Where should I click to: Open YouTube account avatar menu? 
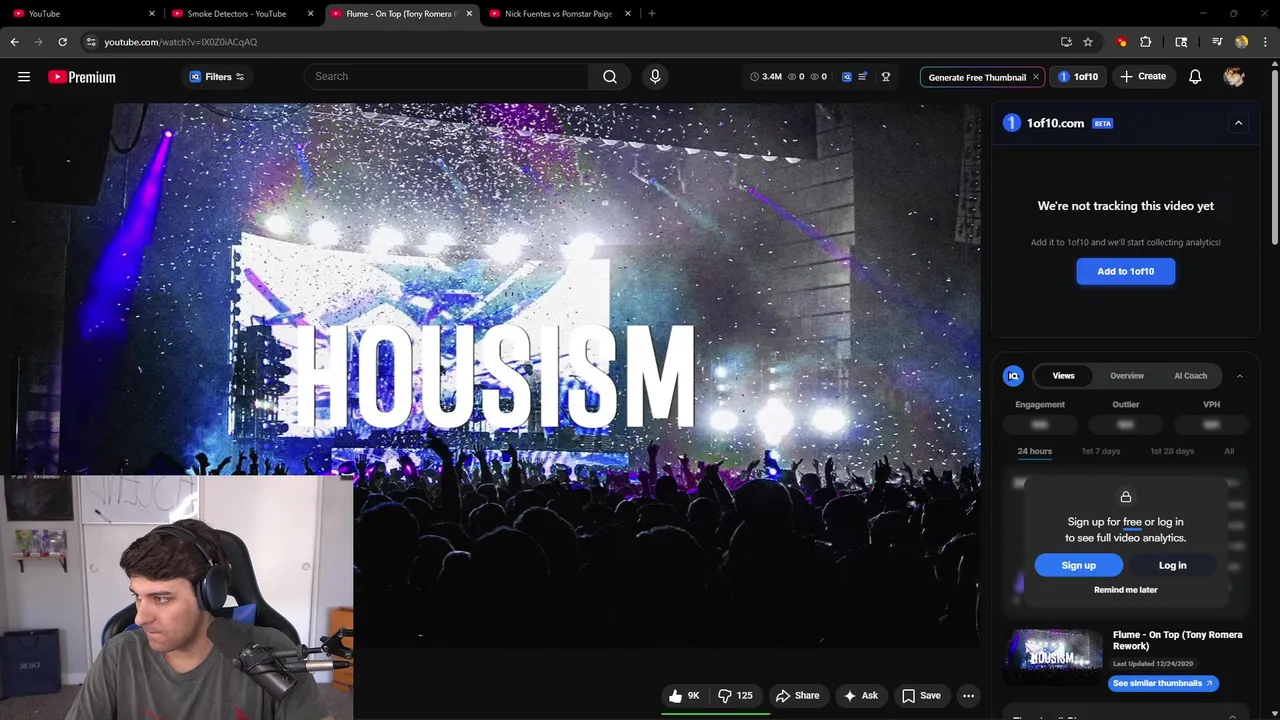tap(1234, 77)
